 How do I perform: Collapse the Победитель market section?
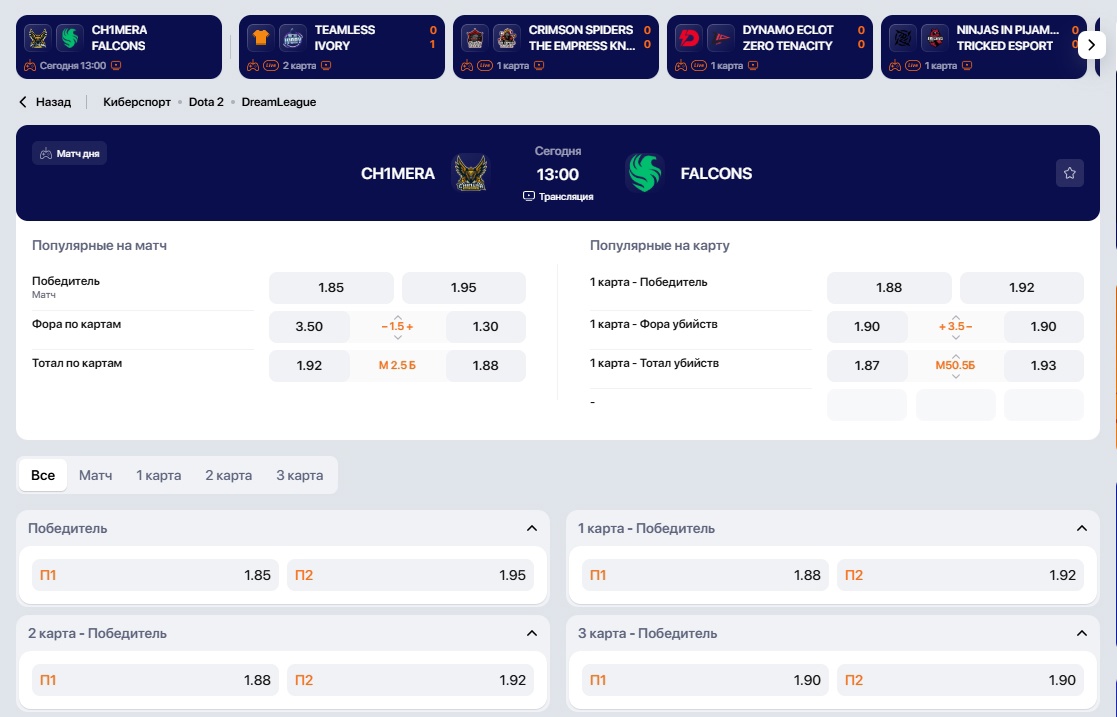[x=531, y=528]
